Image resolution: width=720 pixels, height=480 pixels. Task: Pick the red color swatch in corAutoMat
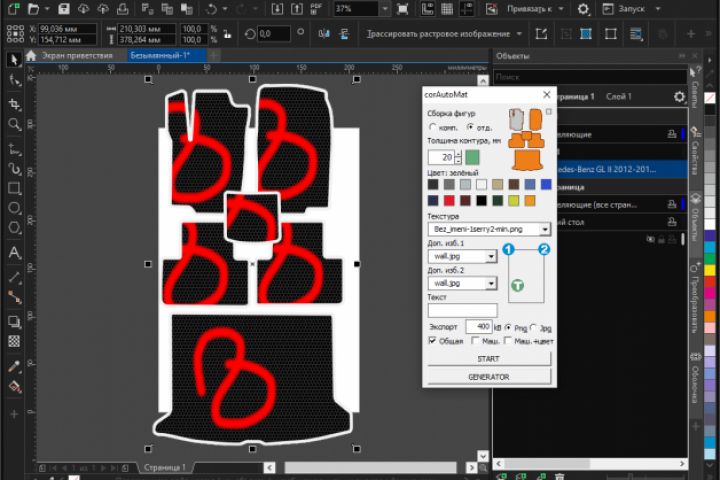[450, 200]
